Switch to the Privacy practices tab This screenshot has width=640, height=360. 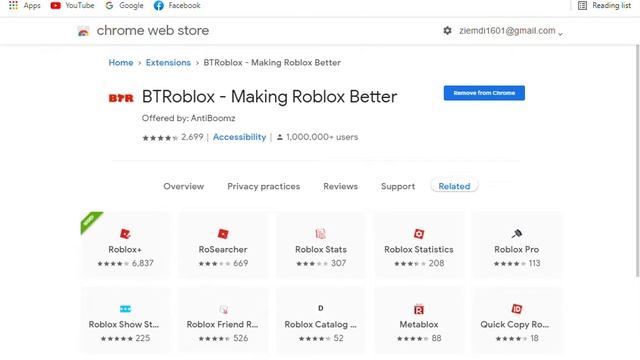point(263,186)
